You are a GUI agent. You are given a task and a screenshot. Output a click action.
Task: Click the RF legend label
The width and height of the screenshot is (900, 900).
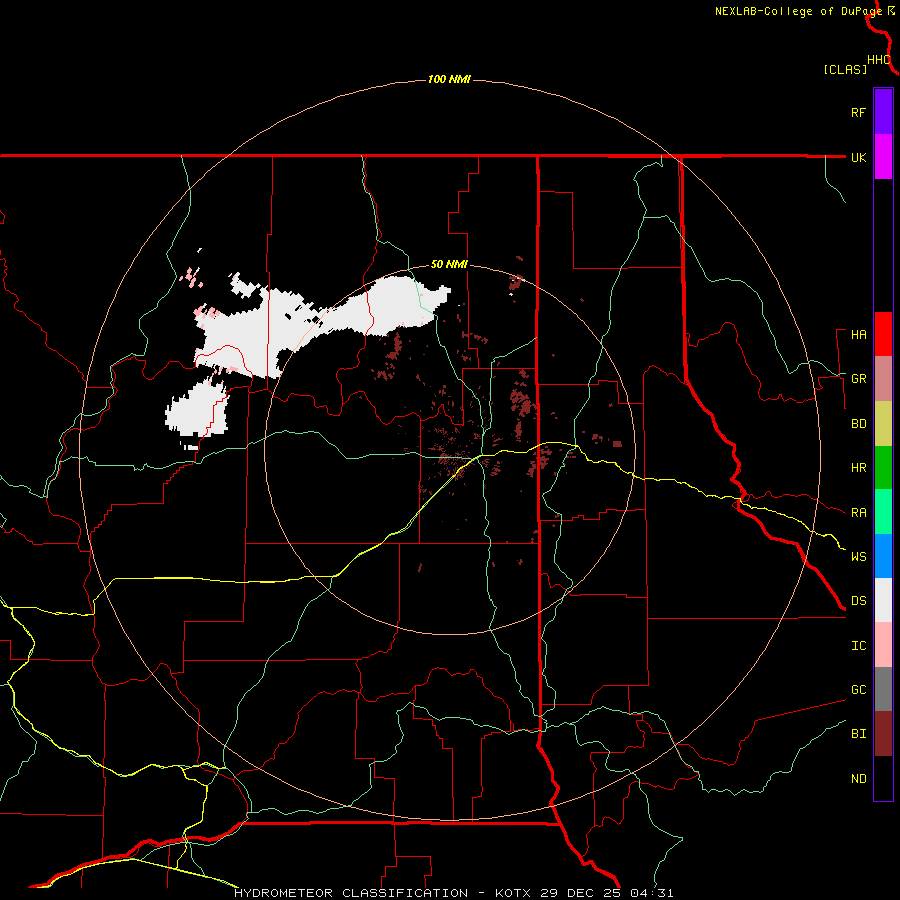[858, 113]
